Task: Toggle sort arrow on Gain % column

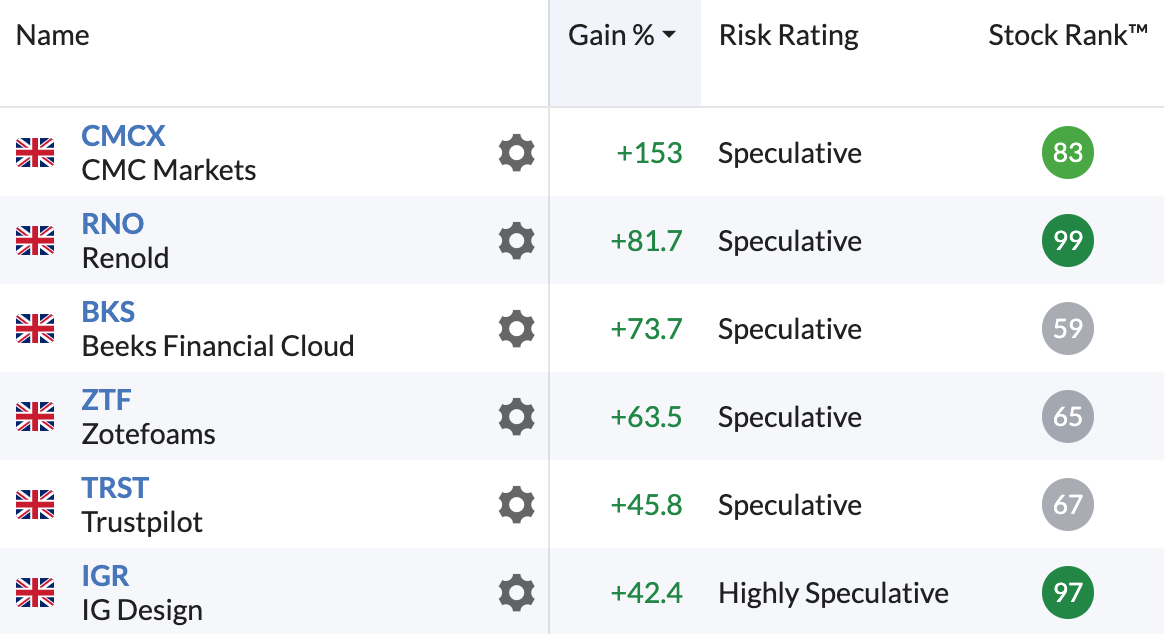Action: click(x=669, y=35)
